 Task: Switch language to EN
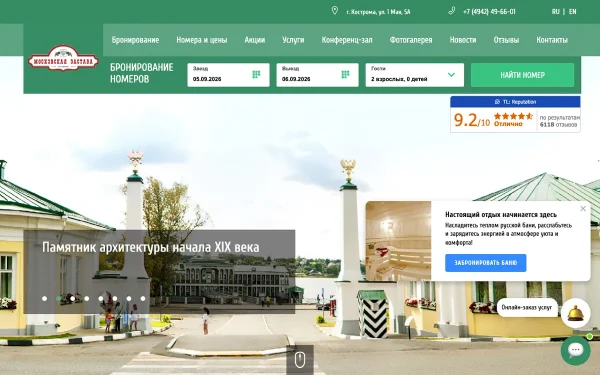click(x=572, y=11)
